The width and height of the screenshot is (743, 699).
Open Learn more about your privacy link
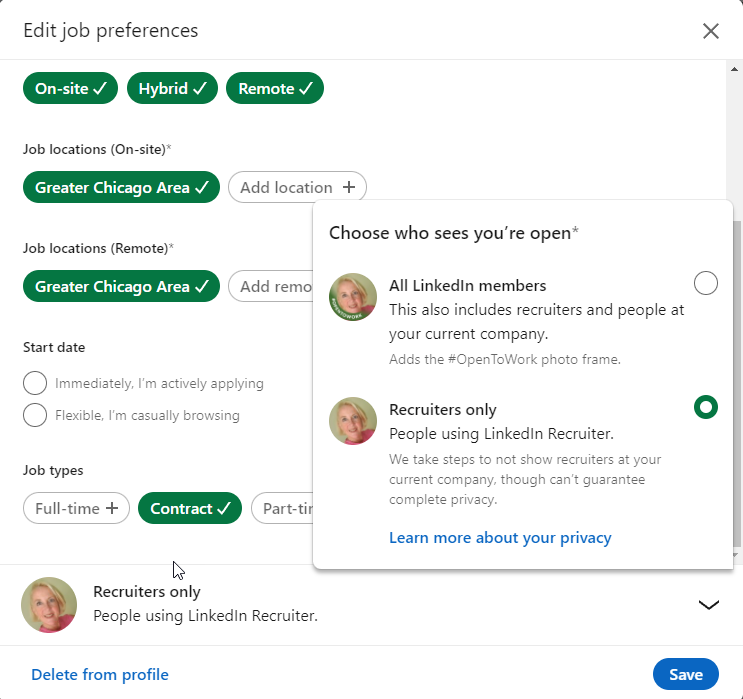pyautogui.click(x=500, y=538)
